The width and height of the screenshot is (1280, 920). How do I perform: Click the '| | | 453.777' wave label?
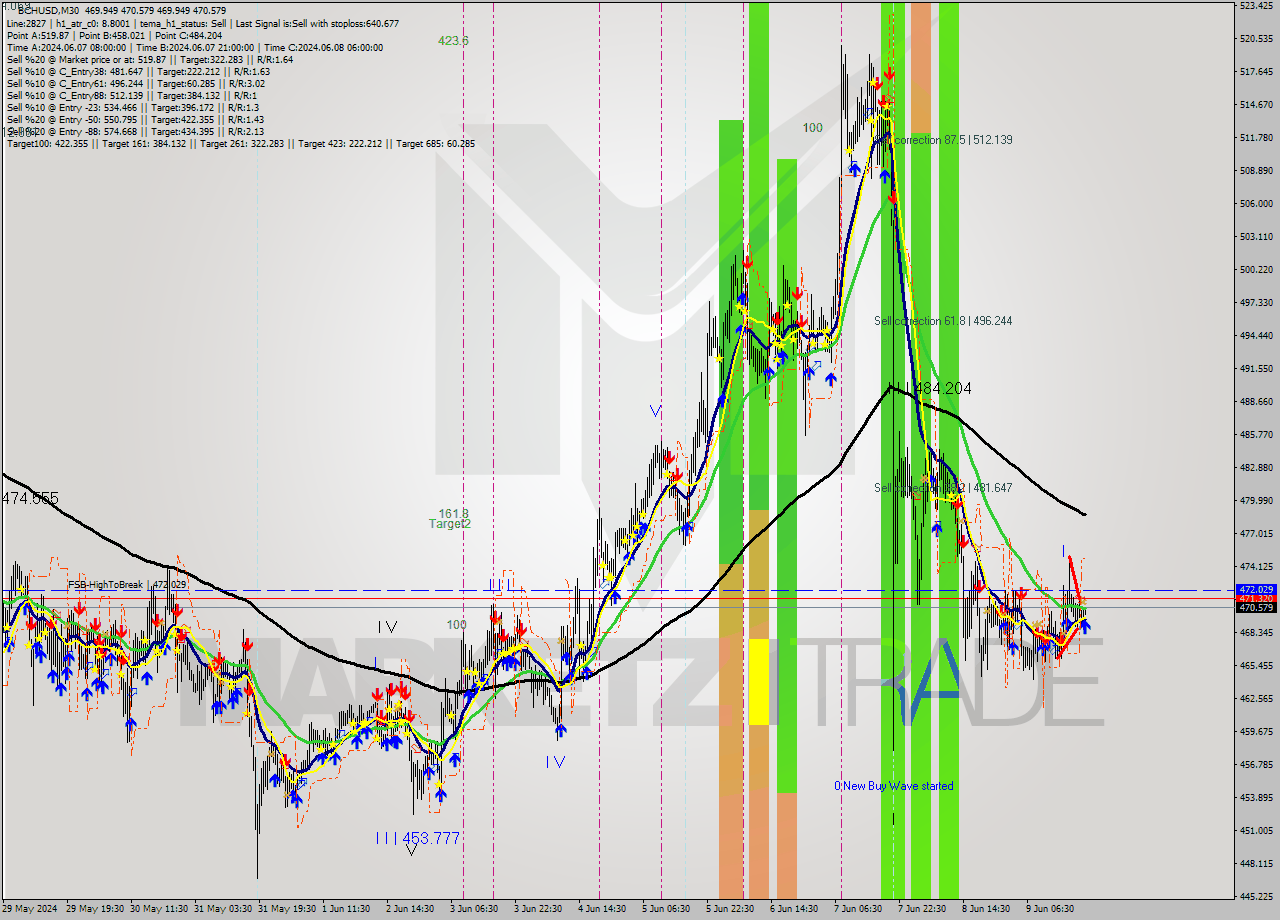coord(418,838)
